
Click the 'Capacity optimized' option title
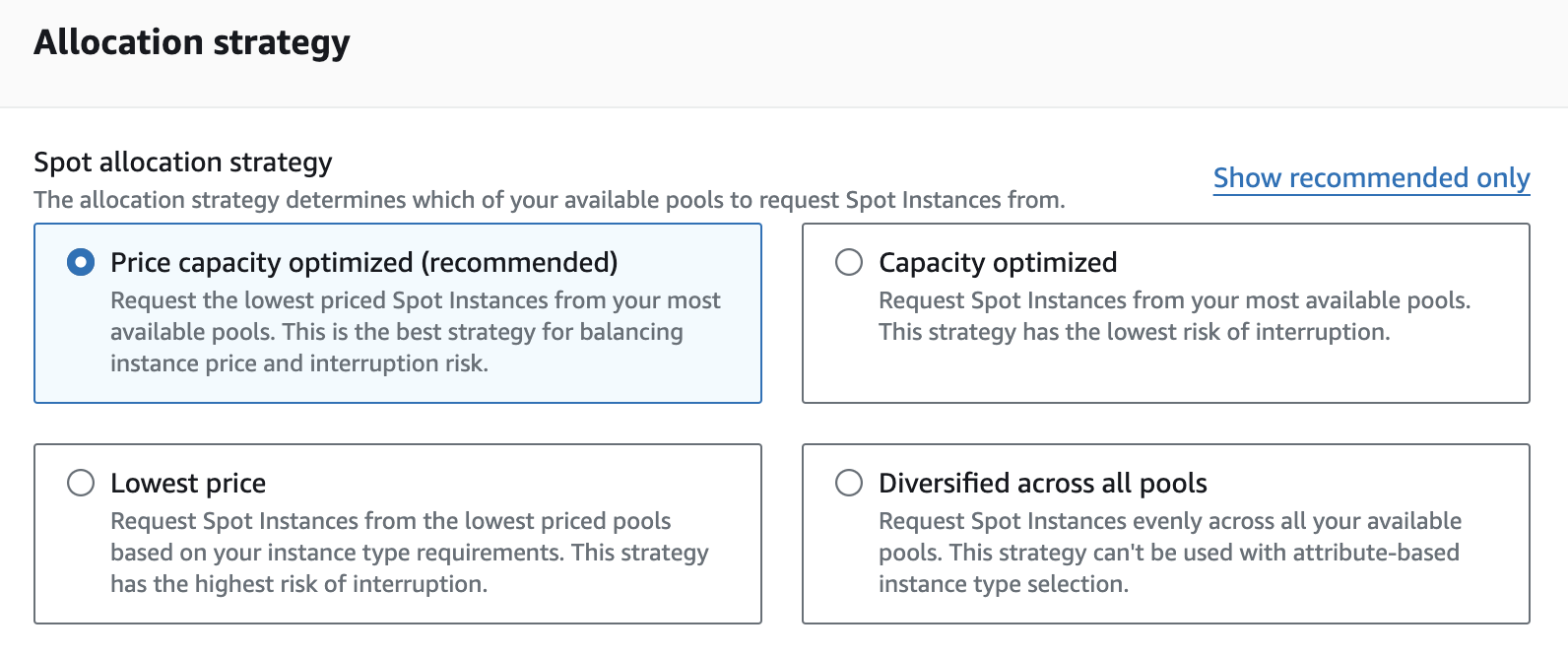tap(997, 263)
